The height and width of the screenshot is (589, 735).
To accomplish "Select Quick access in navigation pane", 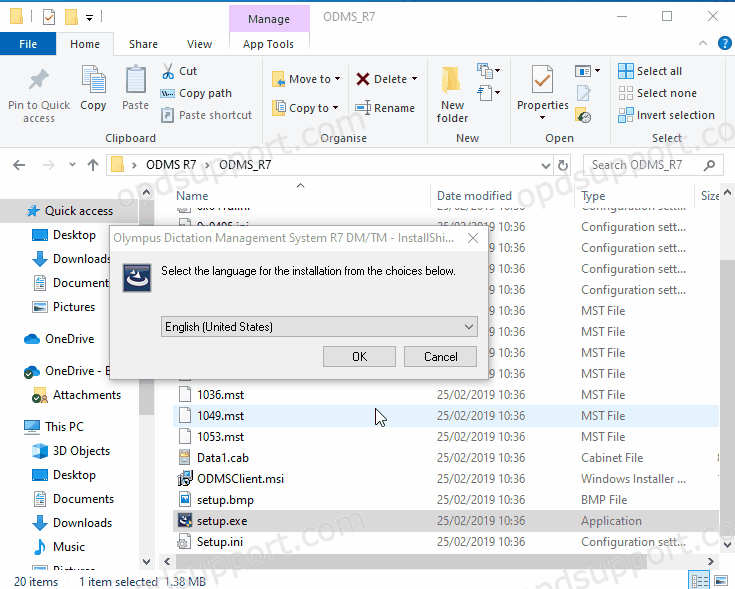I will pyautogui.click(x=71, y=211).
